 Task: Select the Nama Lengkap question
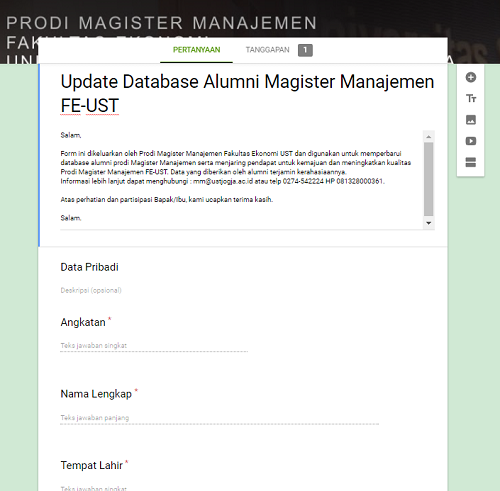[x=96, y=394]
